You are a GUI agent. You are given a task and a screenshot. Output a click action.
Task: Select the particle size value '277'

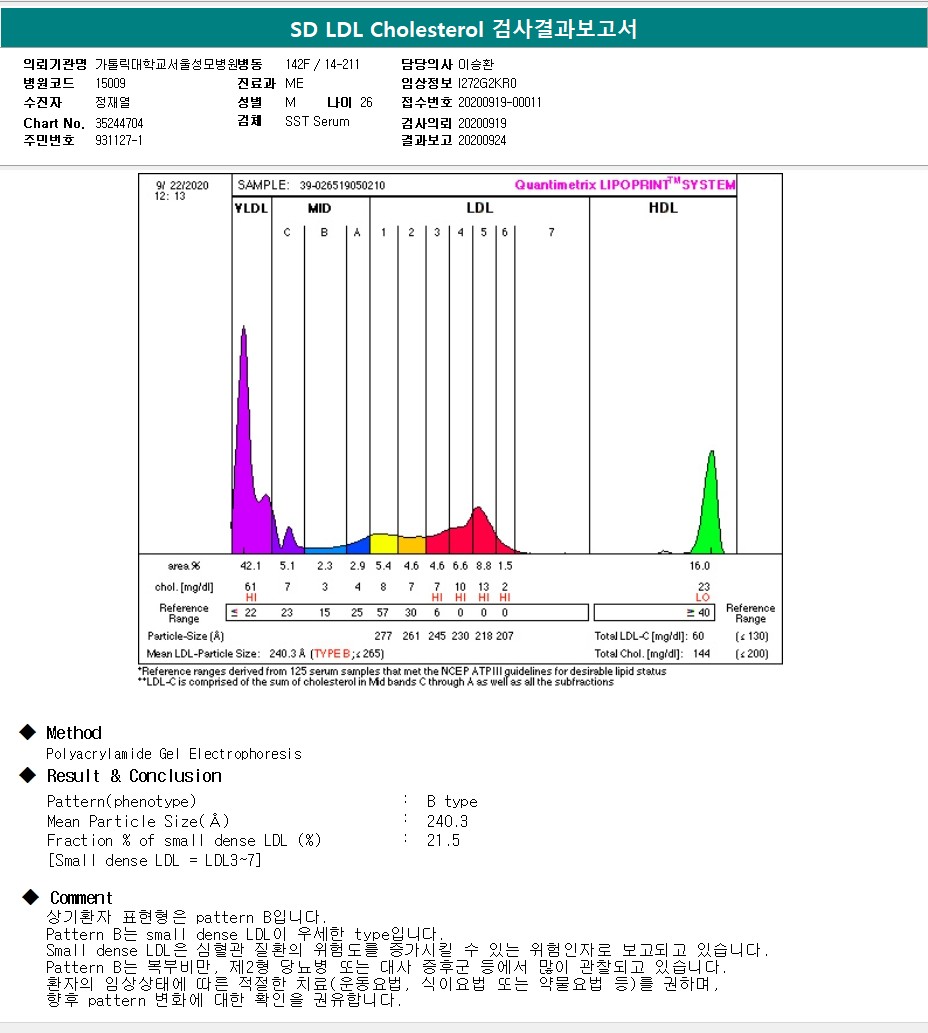383,636
